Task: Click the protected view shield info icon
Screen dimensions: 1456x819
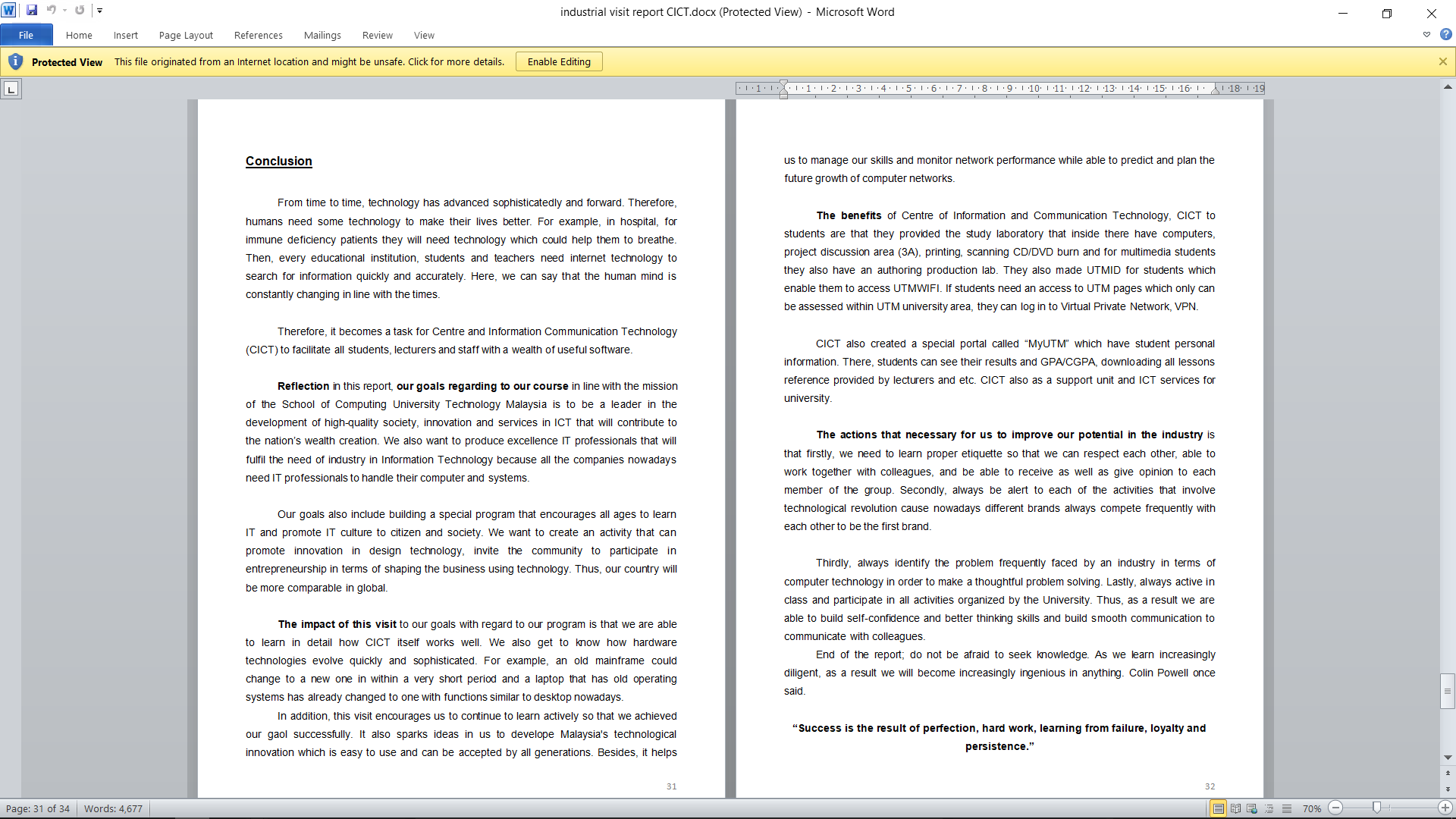Action: (15, 61)
